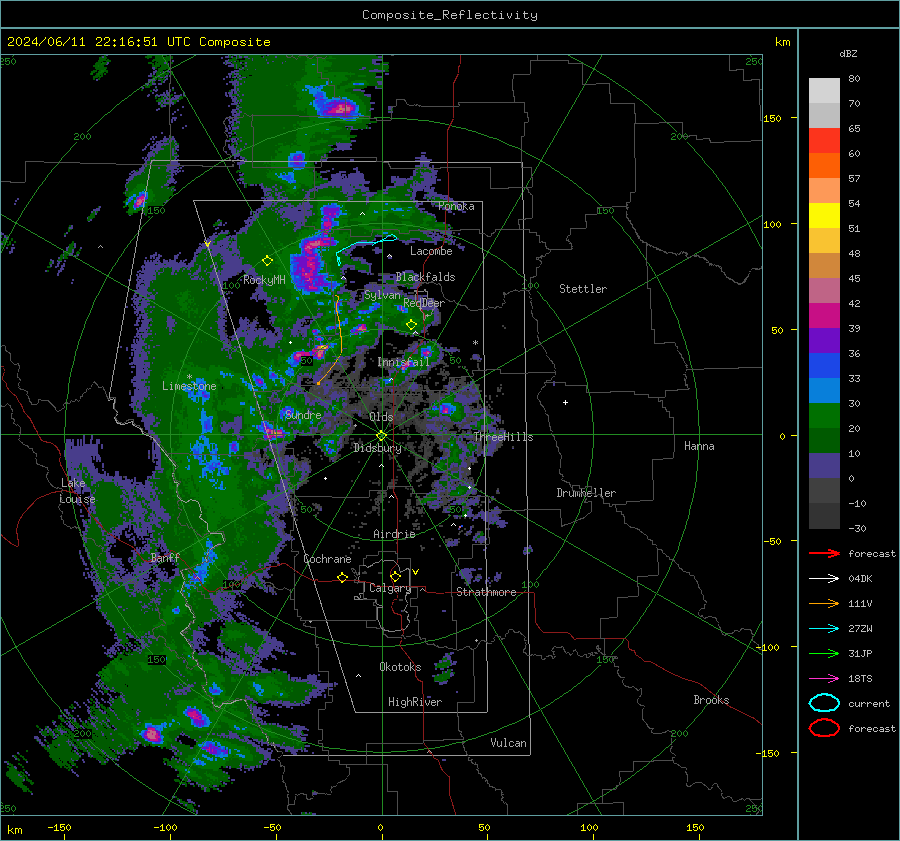Click the RedDeer city label
The height and width of the screenshot is (841, 900).
tap(424, 303)
